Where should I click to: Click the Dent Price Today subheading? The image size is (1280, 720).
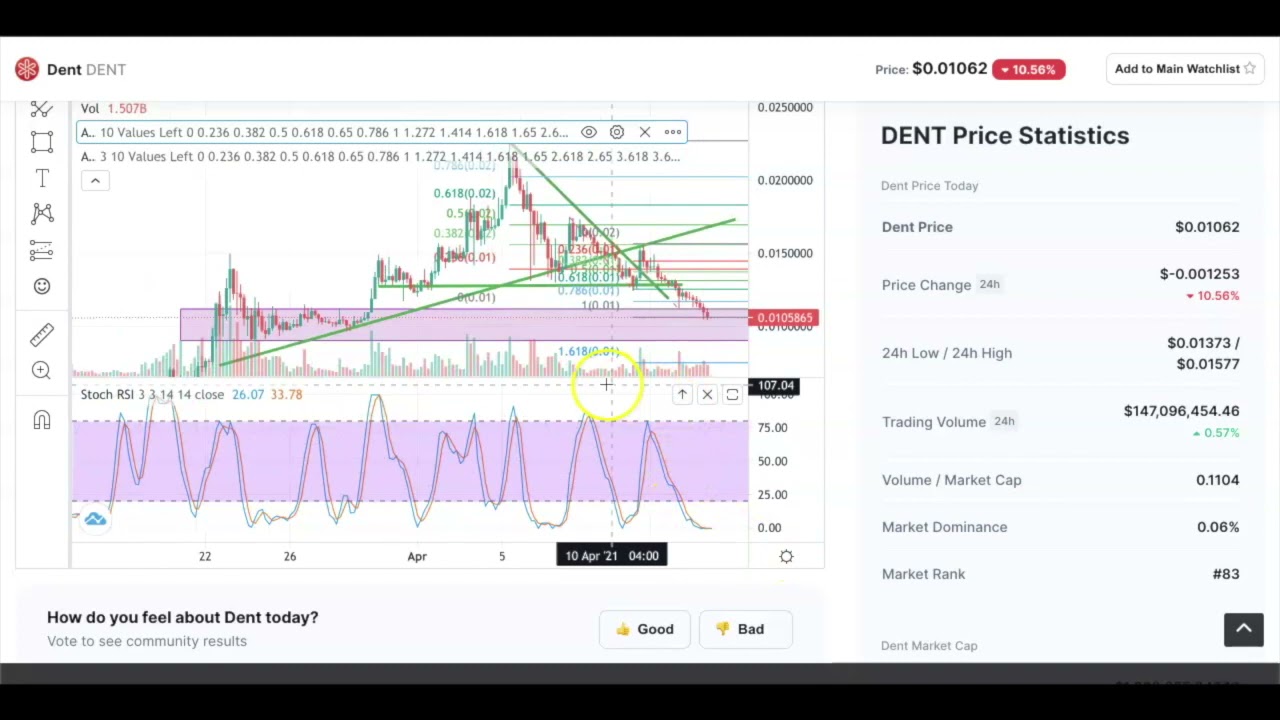[x=929, y=185]
